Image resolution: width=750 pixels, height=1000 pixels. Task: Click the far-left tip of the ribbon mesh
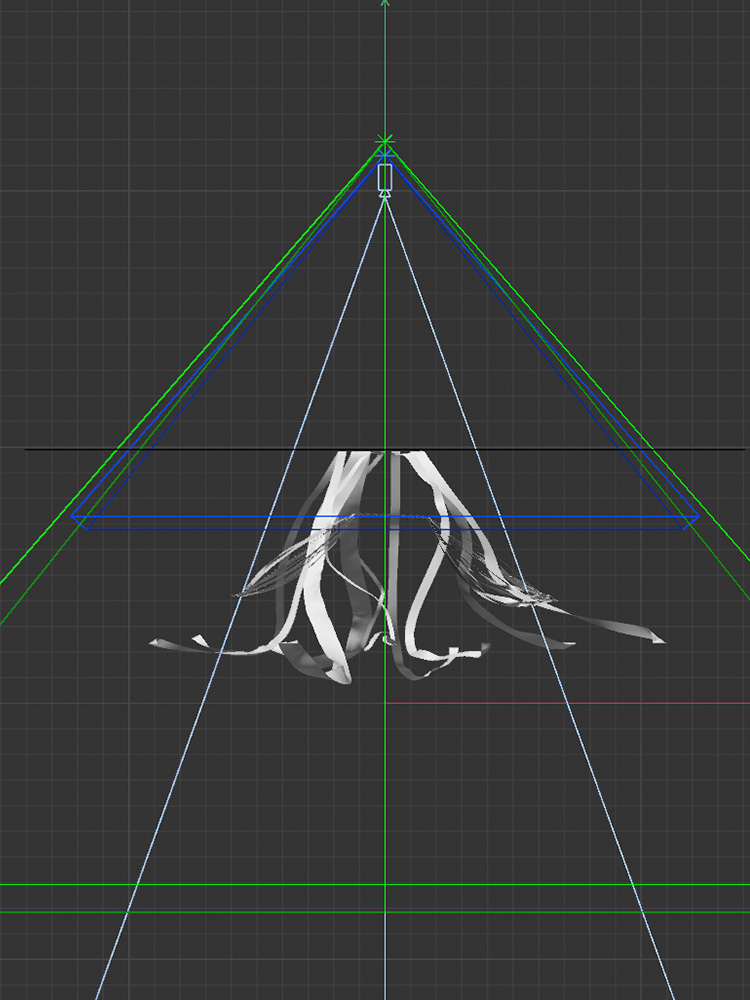click(153, 642)
